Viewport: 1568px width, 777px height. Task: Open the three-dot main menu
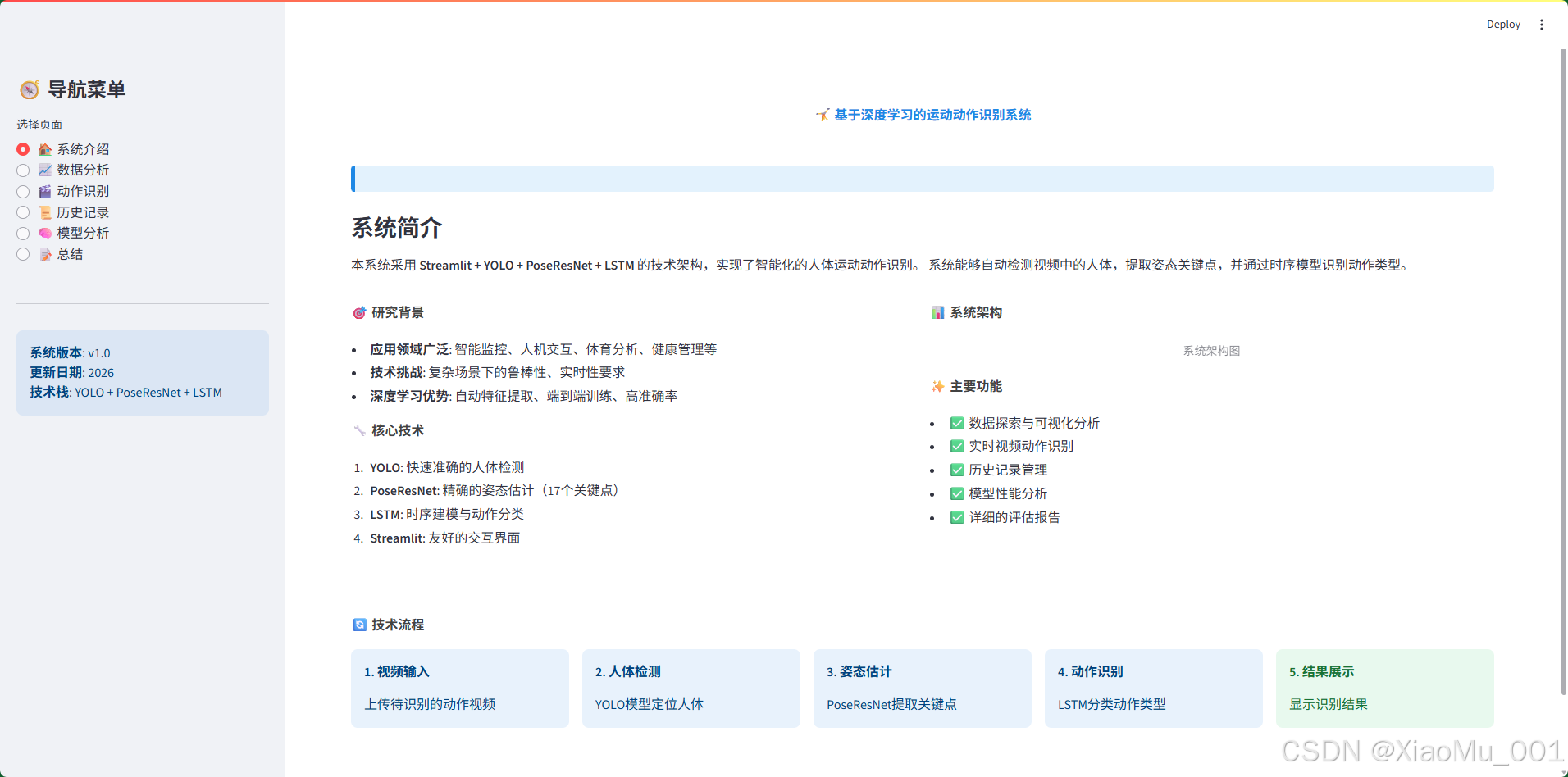click(x=1542, y=25)
